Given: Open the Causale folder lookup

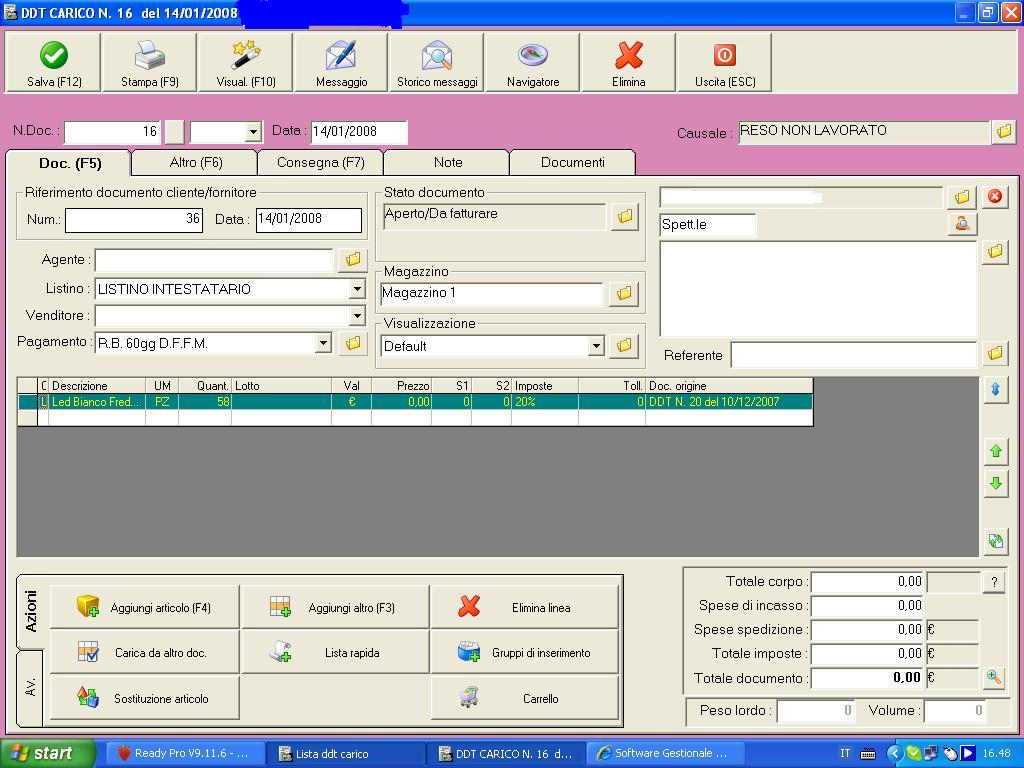Looking at the screenshot, I should pos(1004,131).
